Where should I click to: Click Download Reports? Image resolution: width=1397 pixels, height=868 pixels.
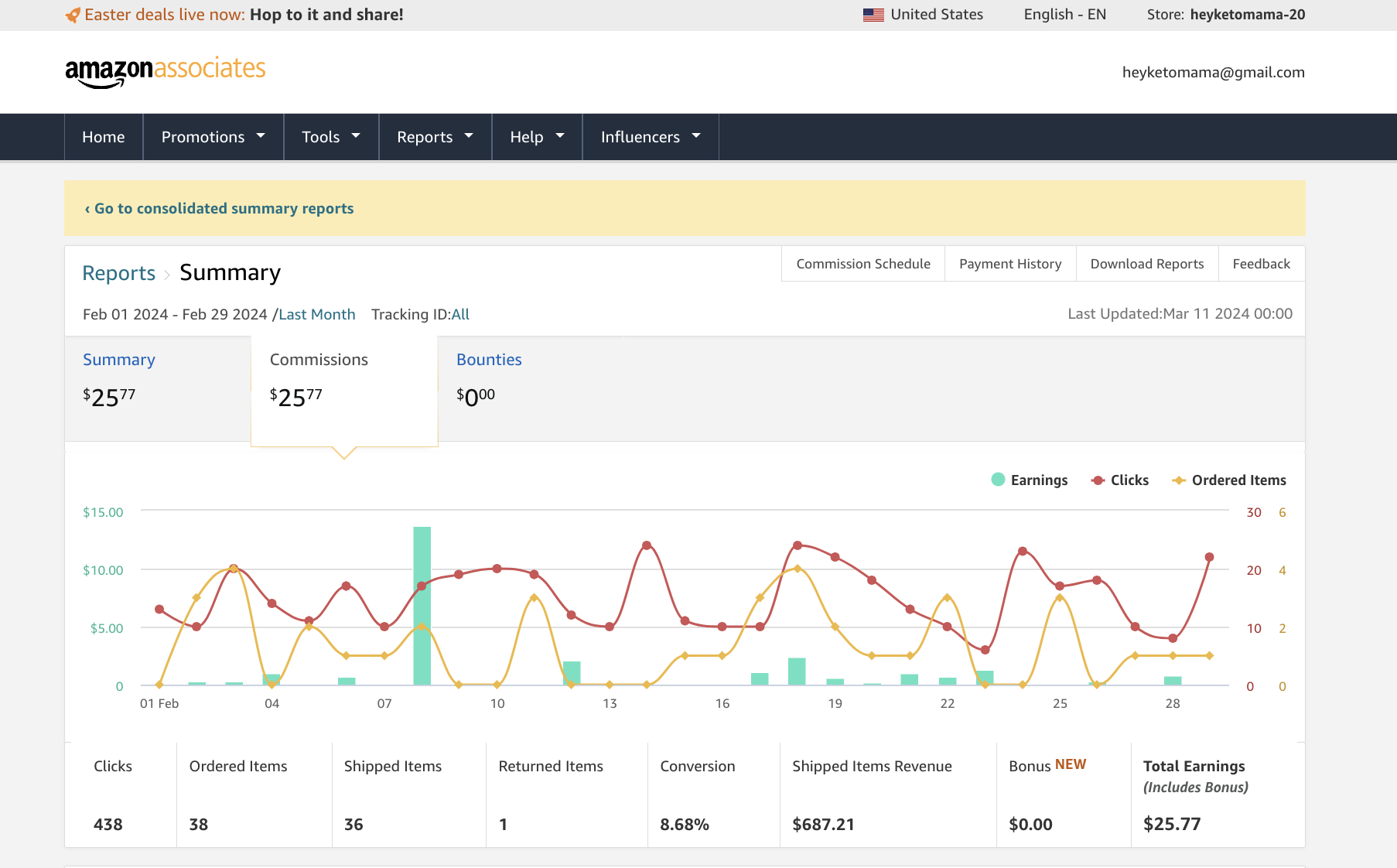click(1147, 264)
